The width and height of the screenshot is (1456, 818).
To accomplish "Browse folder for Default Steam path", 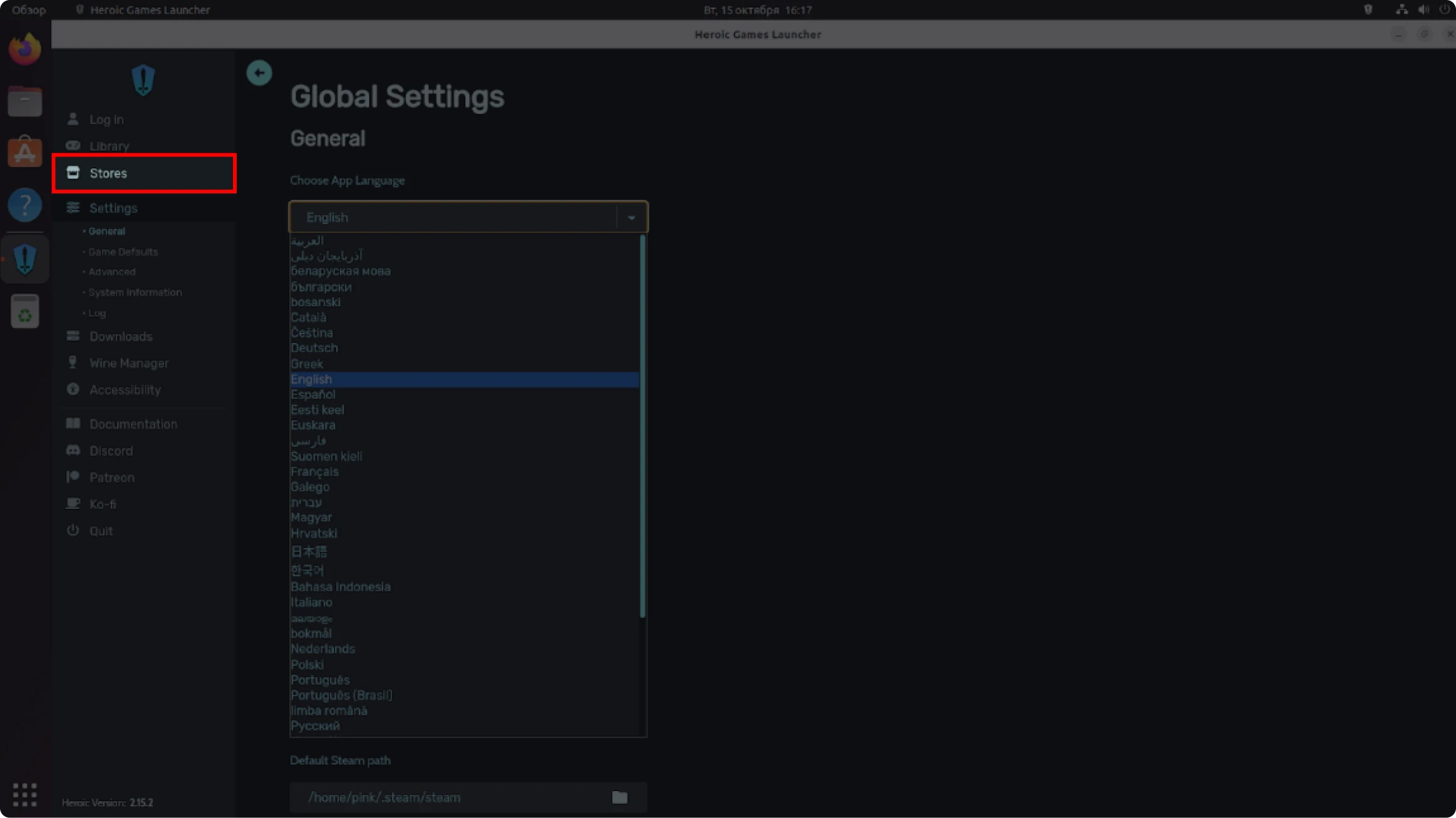I will pos(619,797).
